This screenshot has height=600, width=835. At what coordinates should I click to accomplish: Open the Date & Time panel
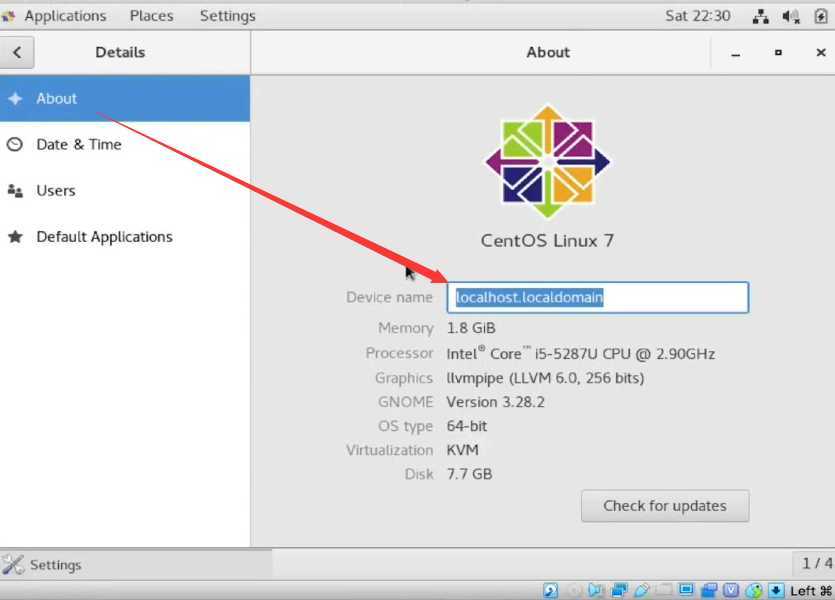pyautogui.click(x=125, y=144)
